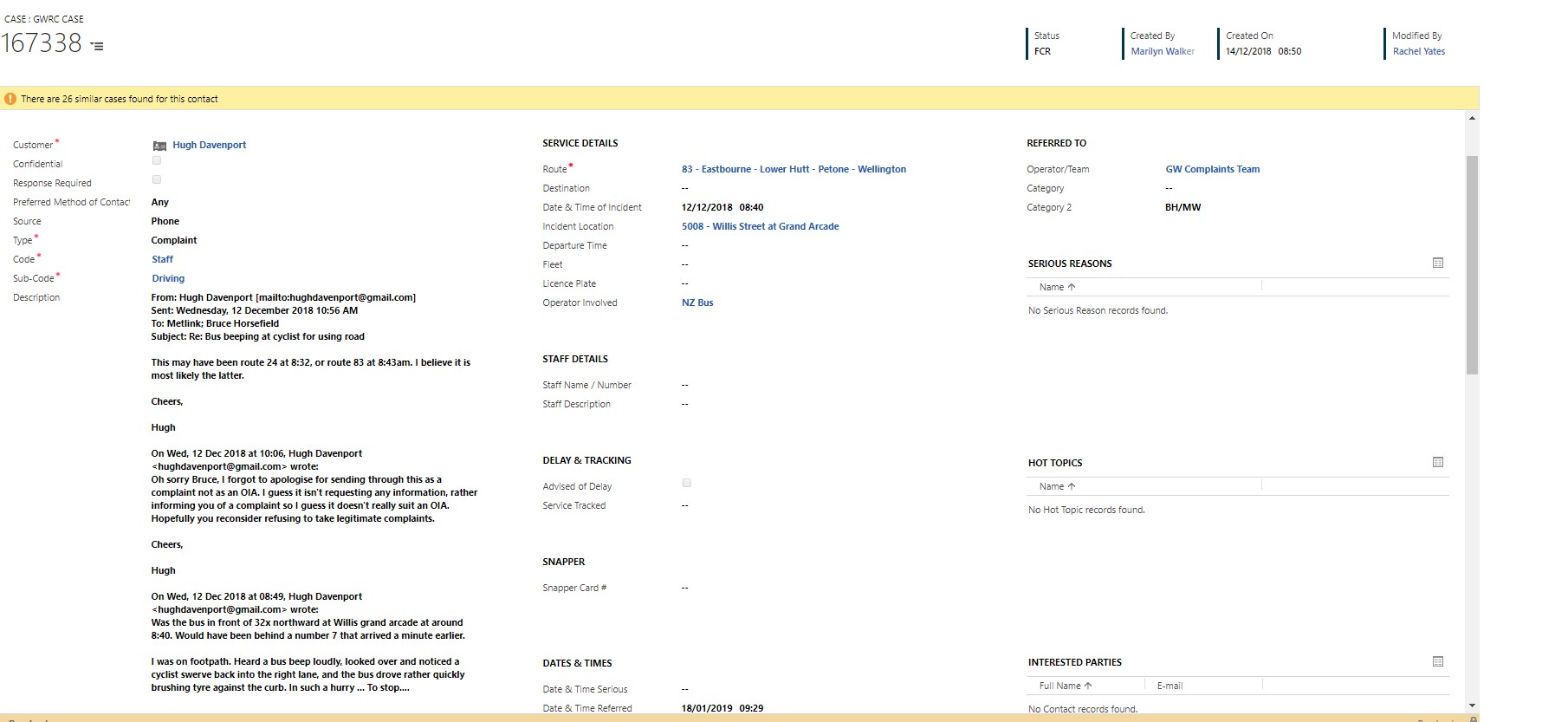Click the Staff Description field

(684, 404)
